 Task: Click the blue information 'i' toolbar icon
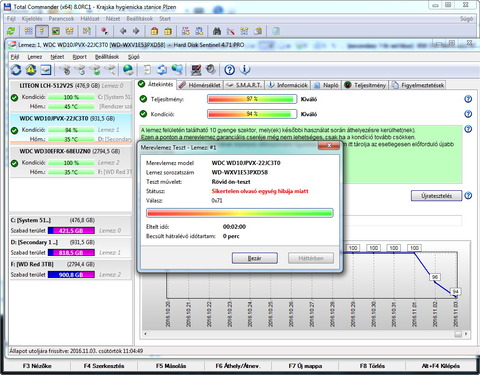[x=245, y=70]
